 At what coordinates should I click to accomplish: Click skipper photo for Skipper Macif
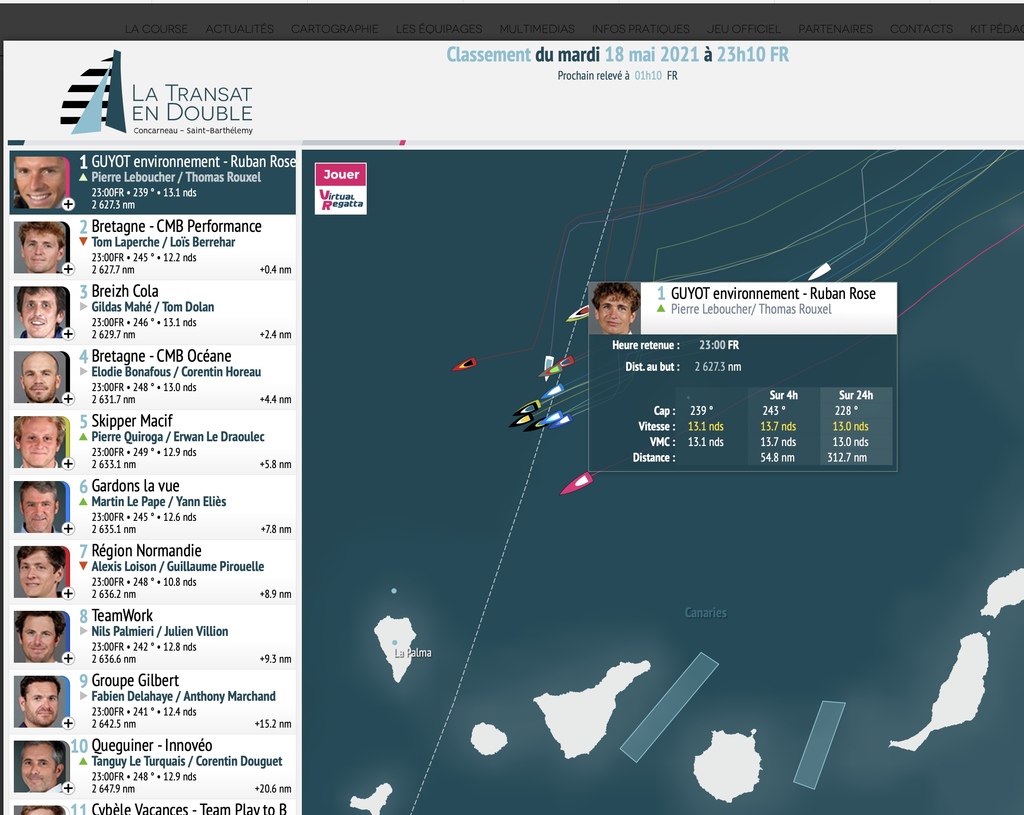[41, 441]
